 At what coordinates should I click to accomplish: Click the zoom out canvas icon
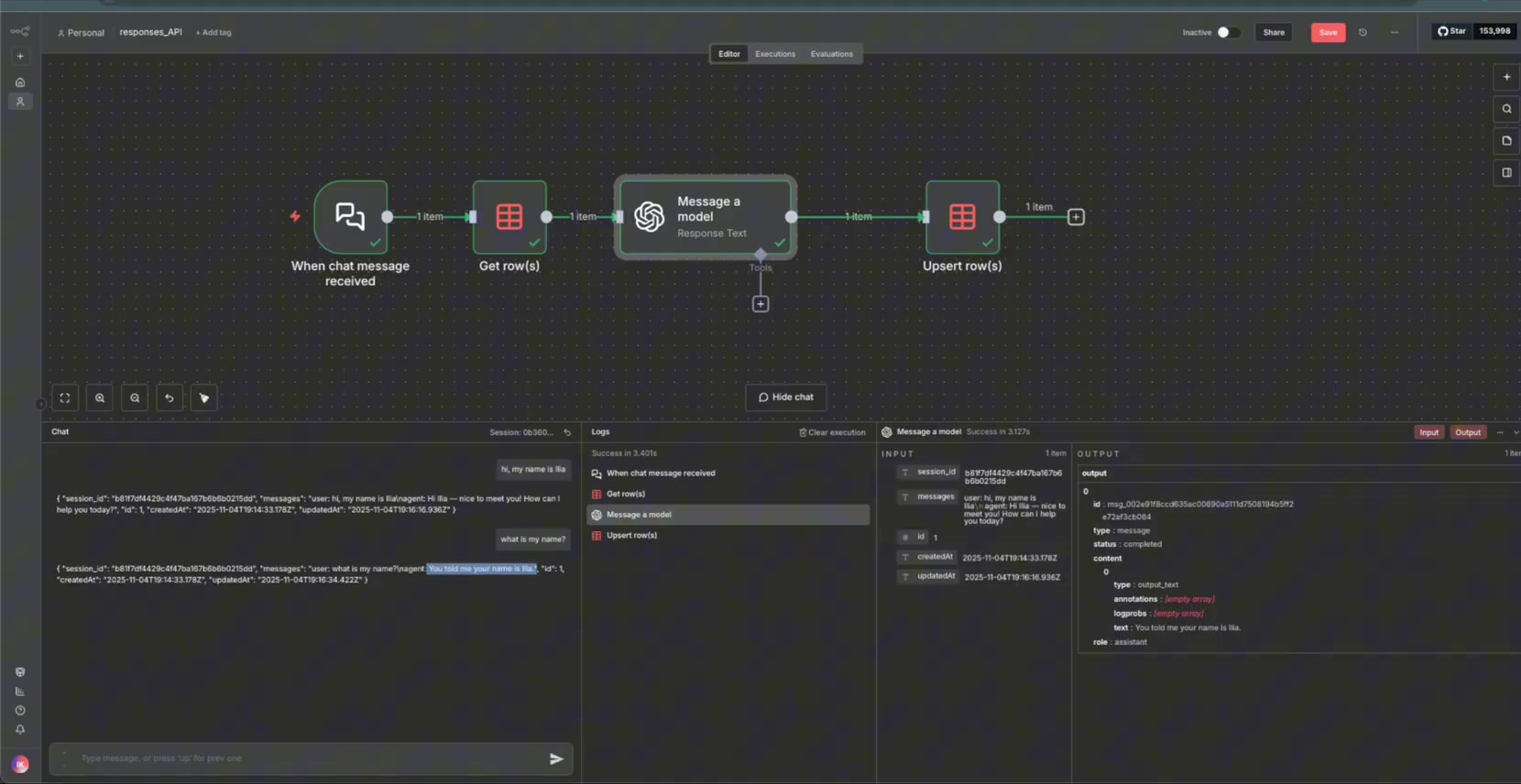(135, 397)
